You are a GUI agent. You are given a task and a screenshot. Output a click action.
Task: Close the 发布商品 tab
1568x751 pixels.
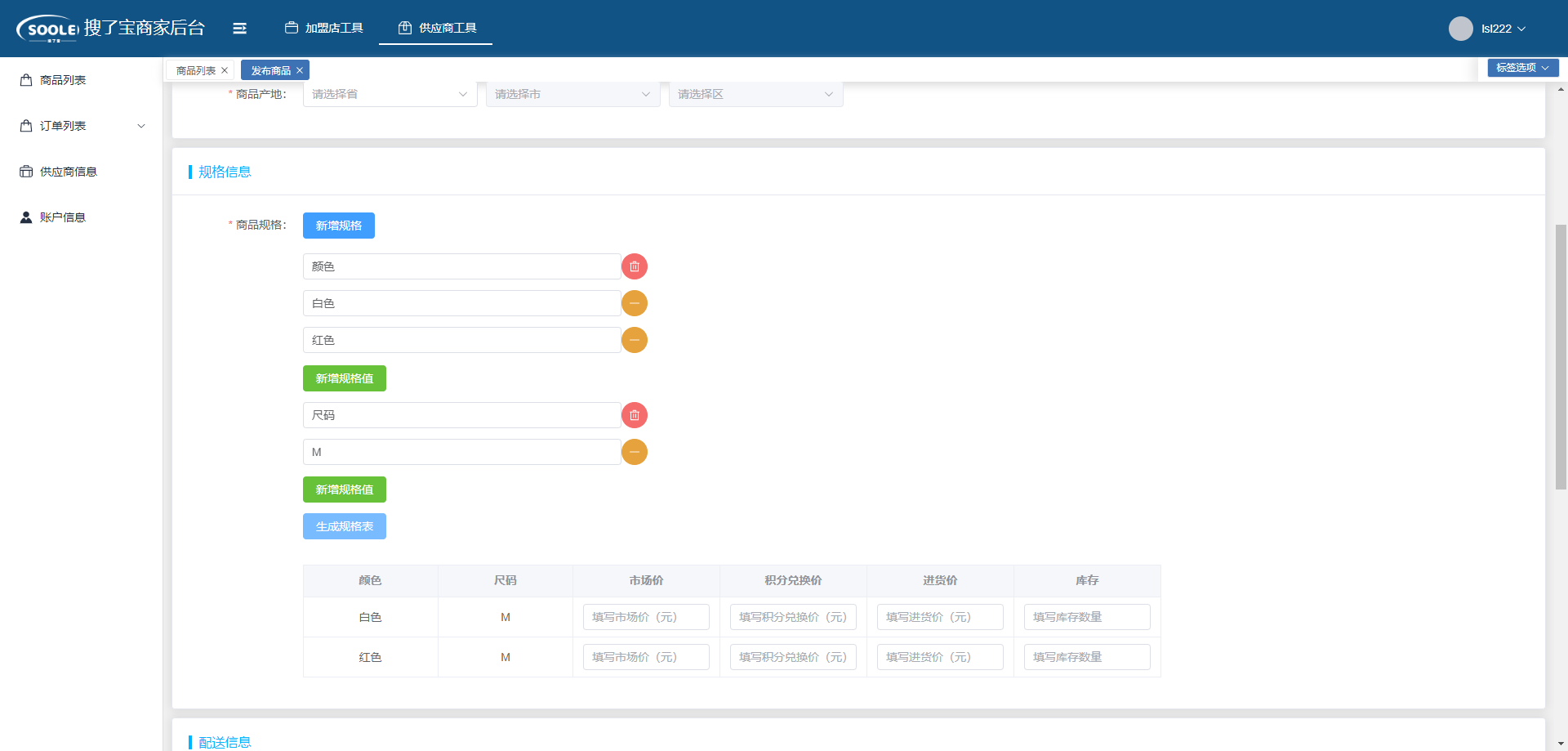pos(300,70)
